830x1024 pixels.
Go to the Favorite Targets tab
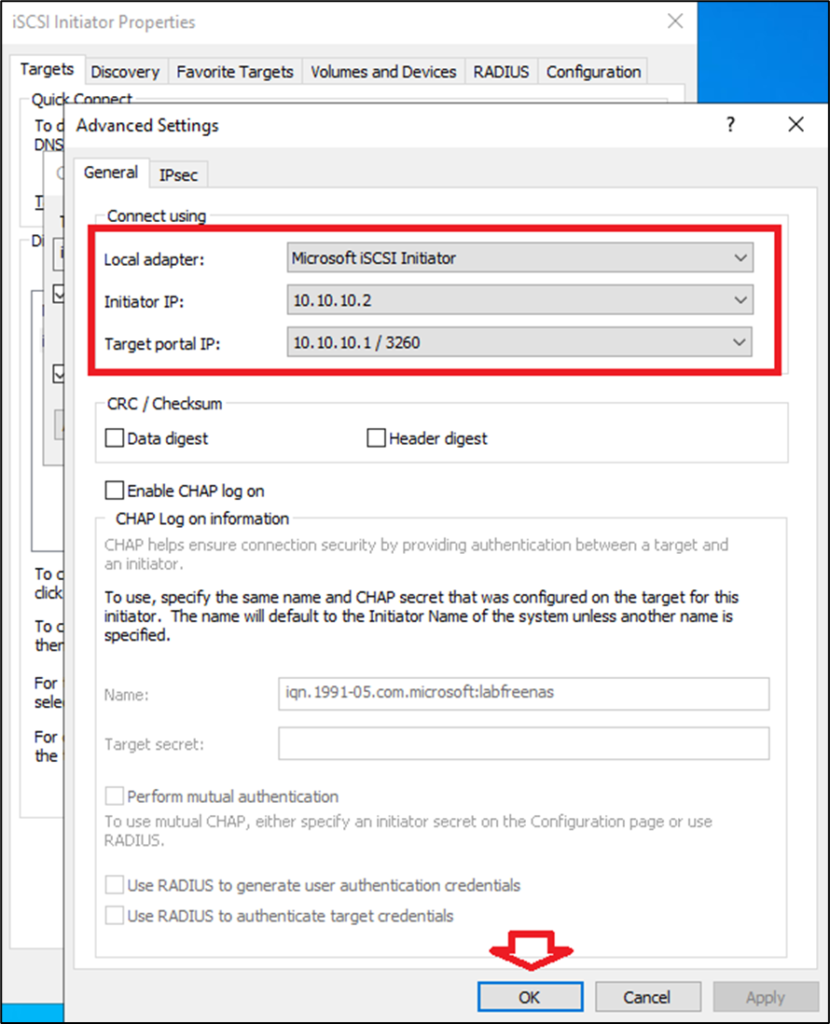click(x=235, y=72)
